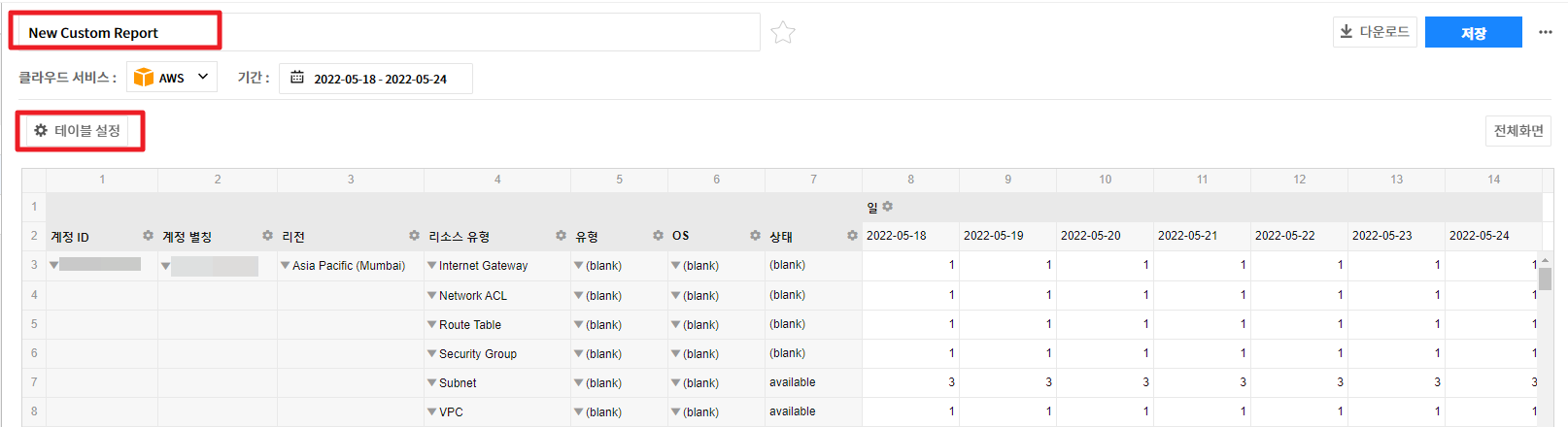Collapse the Security Group resource row

432,354
